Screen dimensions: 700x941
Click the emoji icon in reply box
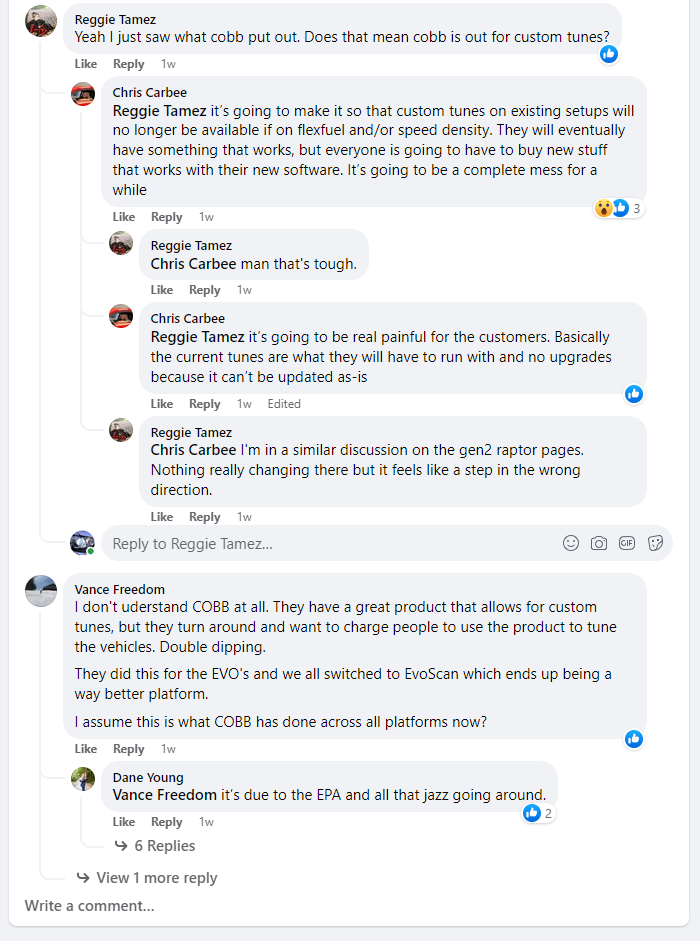pos(571,543)
